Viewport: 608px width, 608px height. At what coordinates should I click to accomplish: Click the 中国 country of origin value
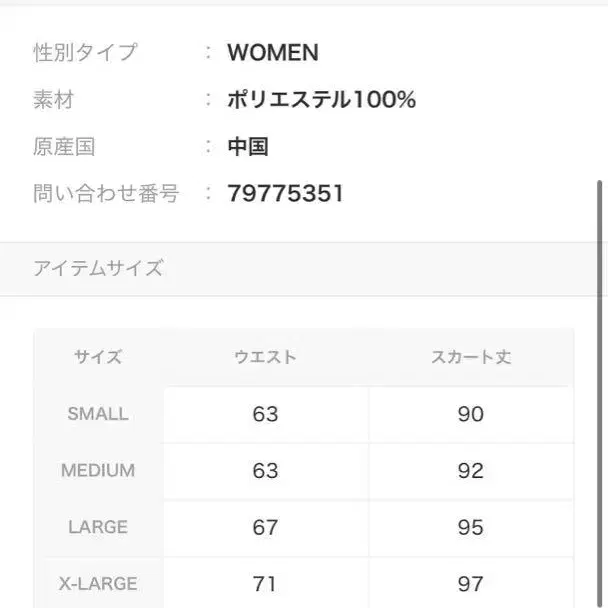(248, 147)
